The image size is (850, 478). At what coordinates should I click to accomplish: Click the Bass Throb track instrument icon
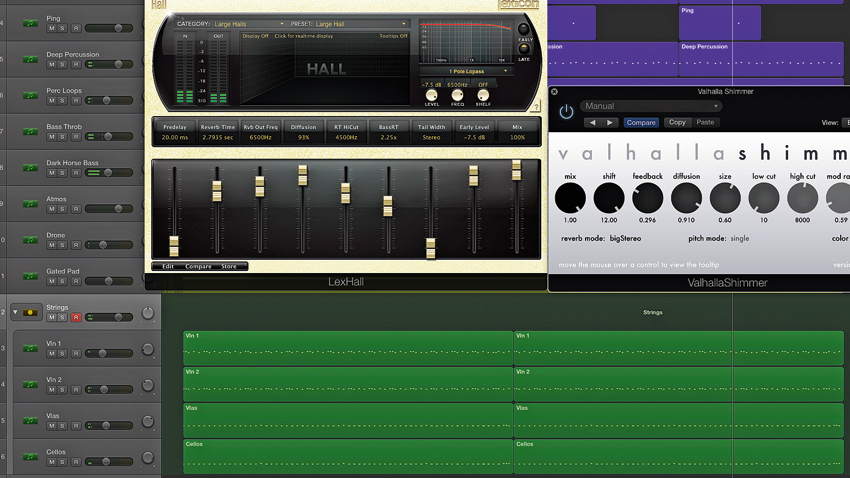tap(30, 132)
